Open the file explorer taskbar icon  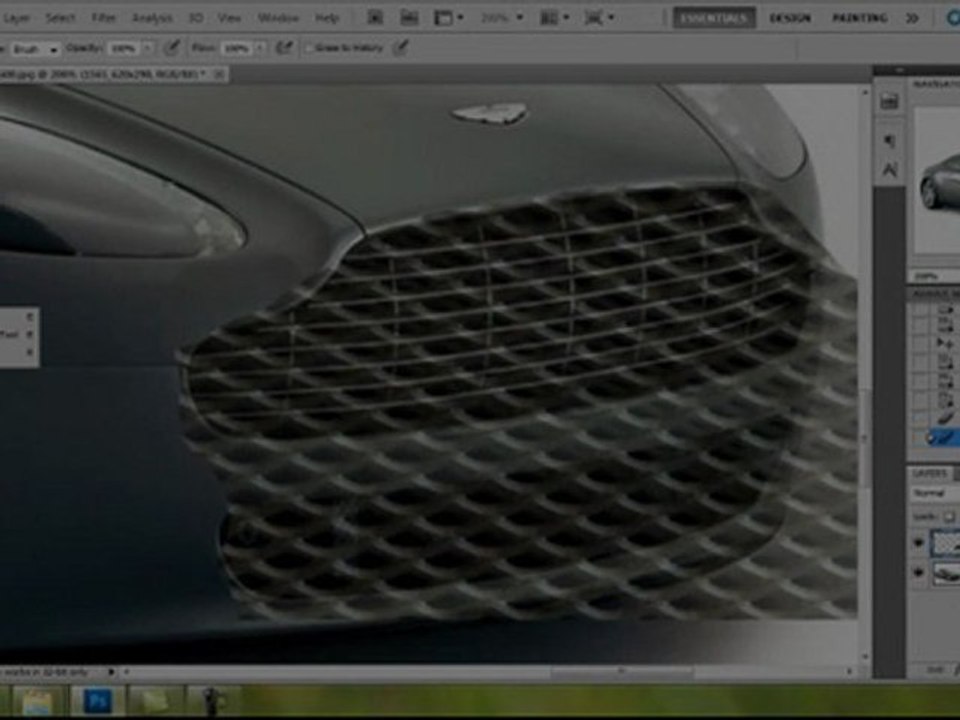click(39, 702)
